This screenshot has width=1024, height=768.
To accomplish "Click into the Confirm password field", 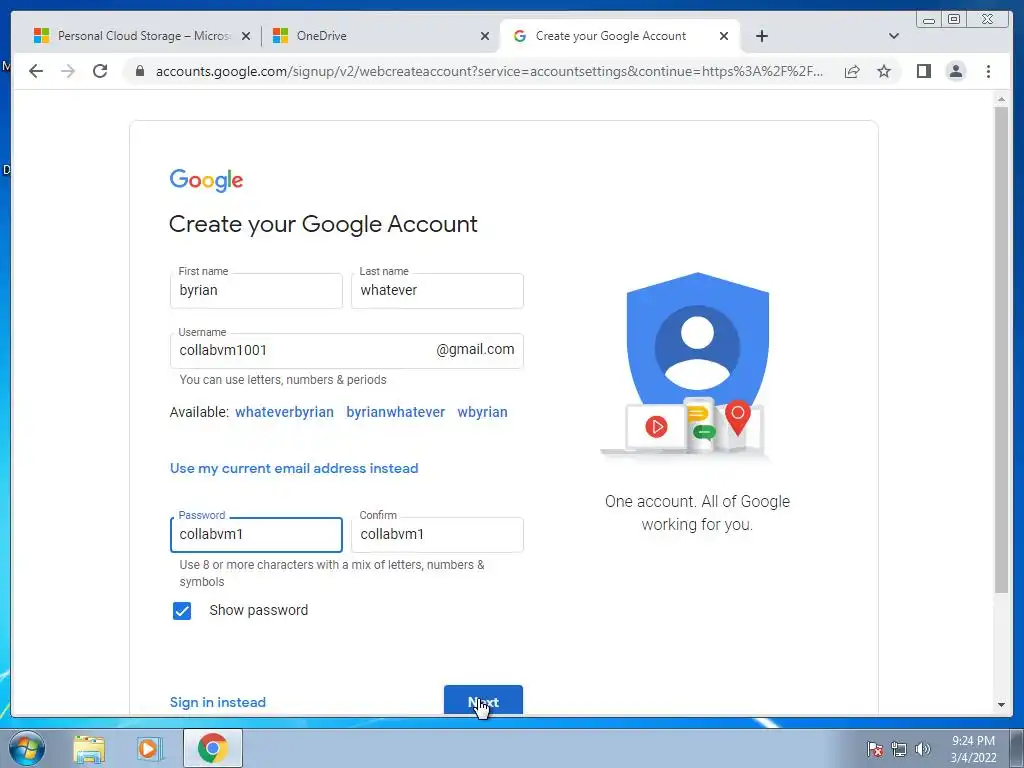I will click(x=437, y=535).
